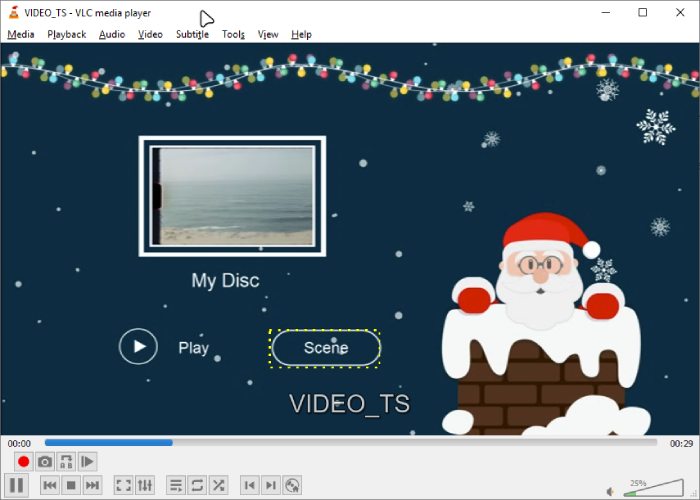Toggle shuffle random playback
The image size is (700, 500).
point(218,485)
